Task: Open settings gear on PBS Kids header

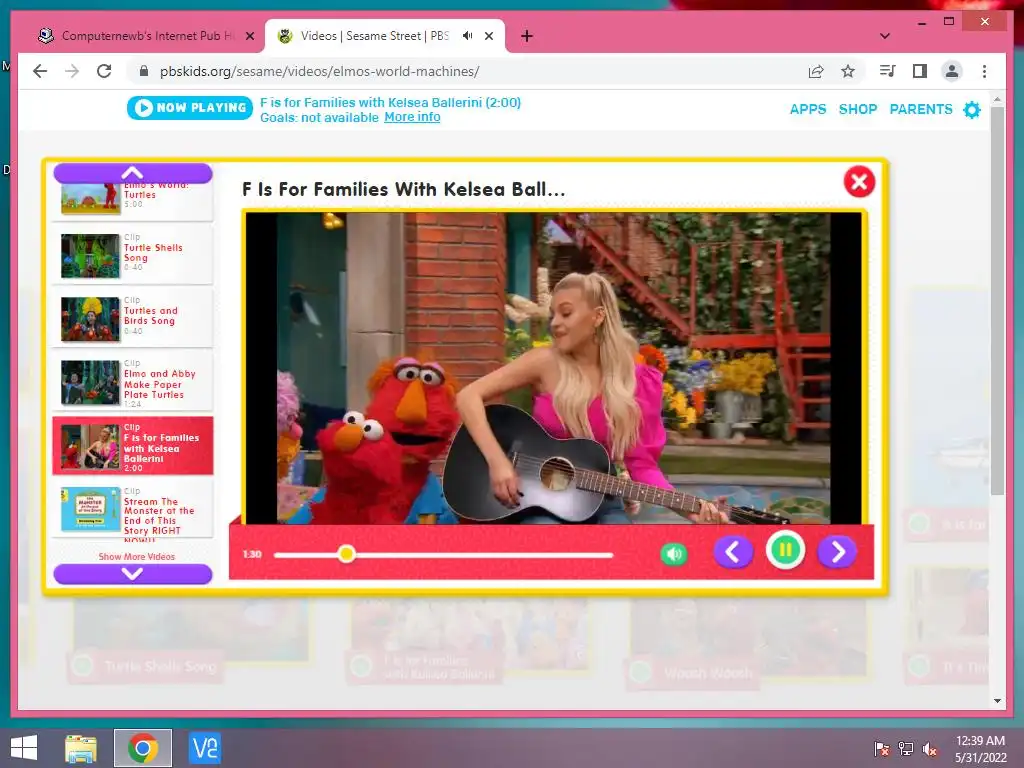Action: coord(972,110)
